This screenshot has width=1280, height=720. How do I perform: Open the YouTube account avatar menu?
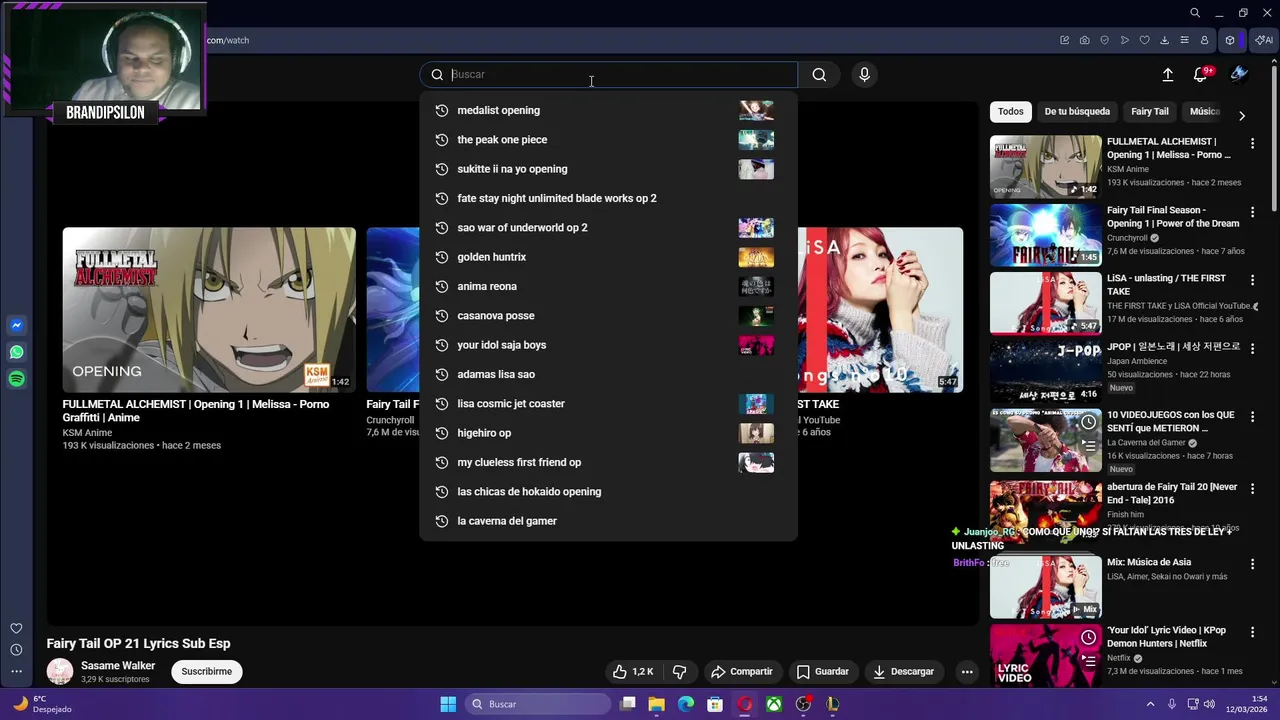coord(1240,74)
